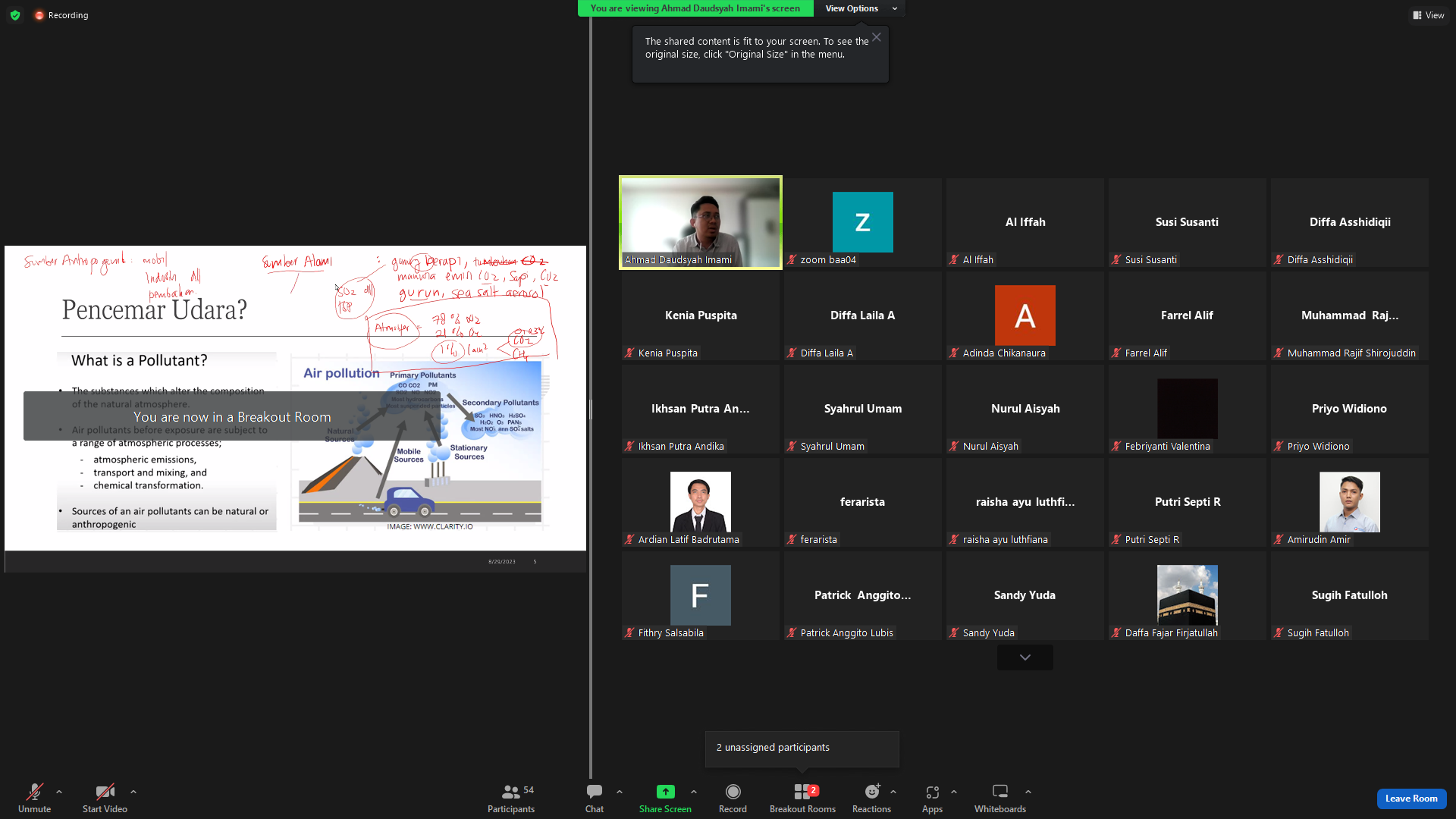
Task: Click the 2 unassigned participants tooltip
Action: [802, 748]
